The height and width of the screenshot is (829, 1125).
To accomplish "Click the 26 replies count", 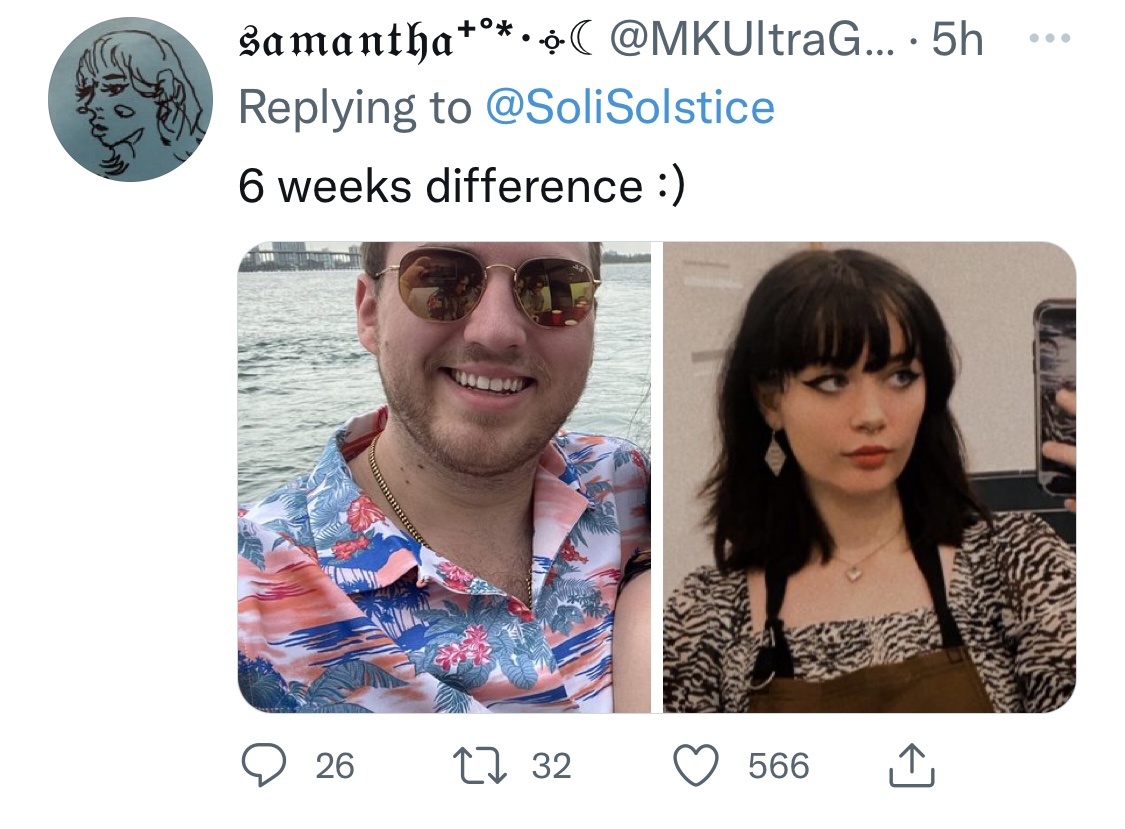I will (335, 766).
